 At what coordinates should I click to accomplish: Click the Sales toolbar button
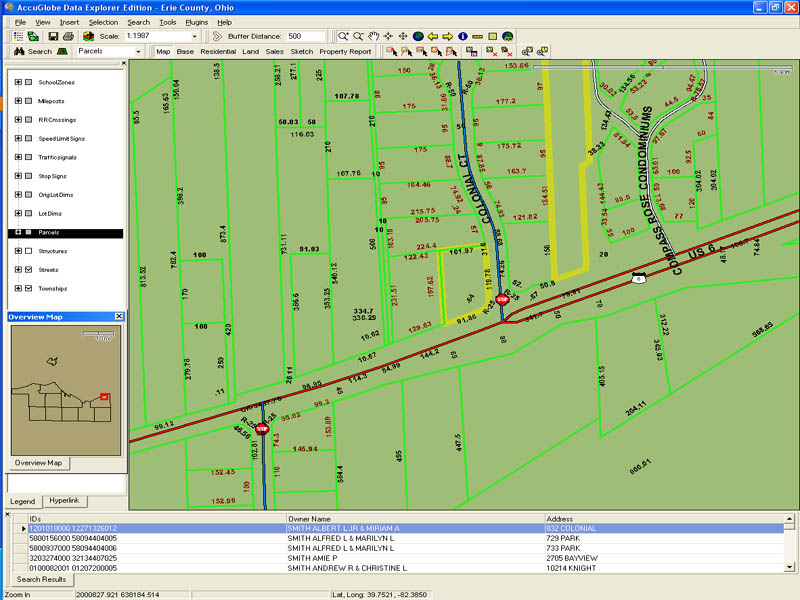point(274,52)
